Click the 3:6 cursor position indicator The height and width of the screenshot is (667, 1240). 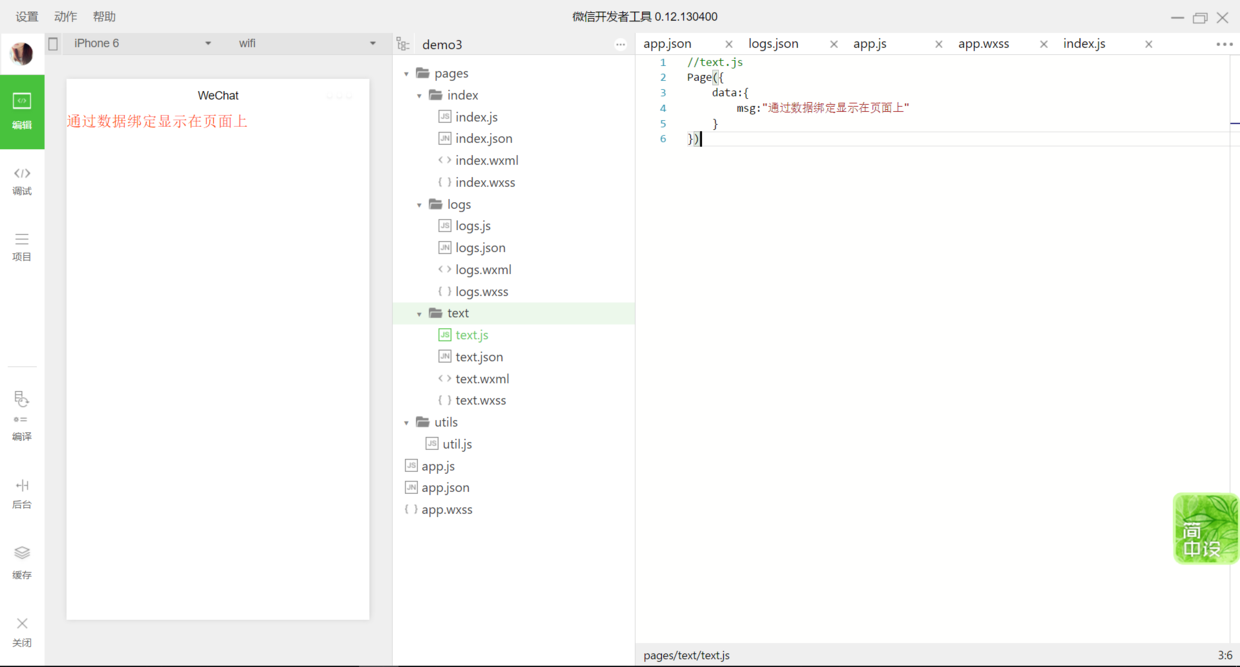coord(1225,656)
